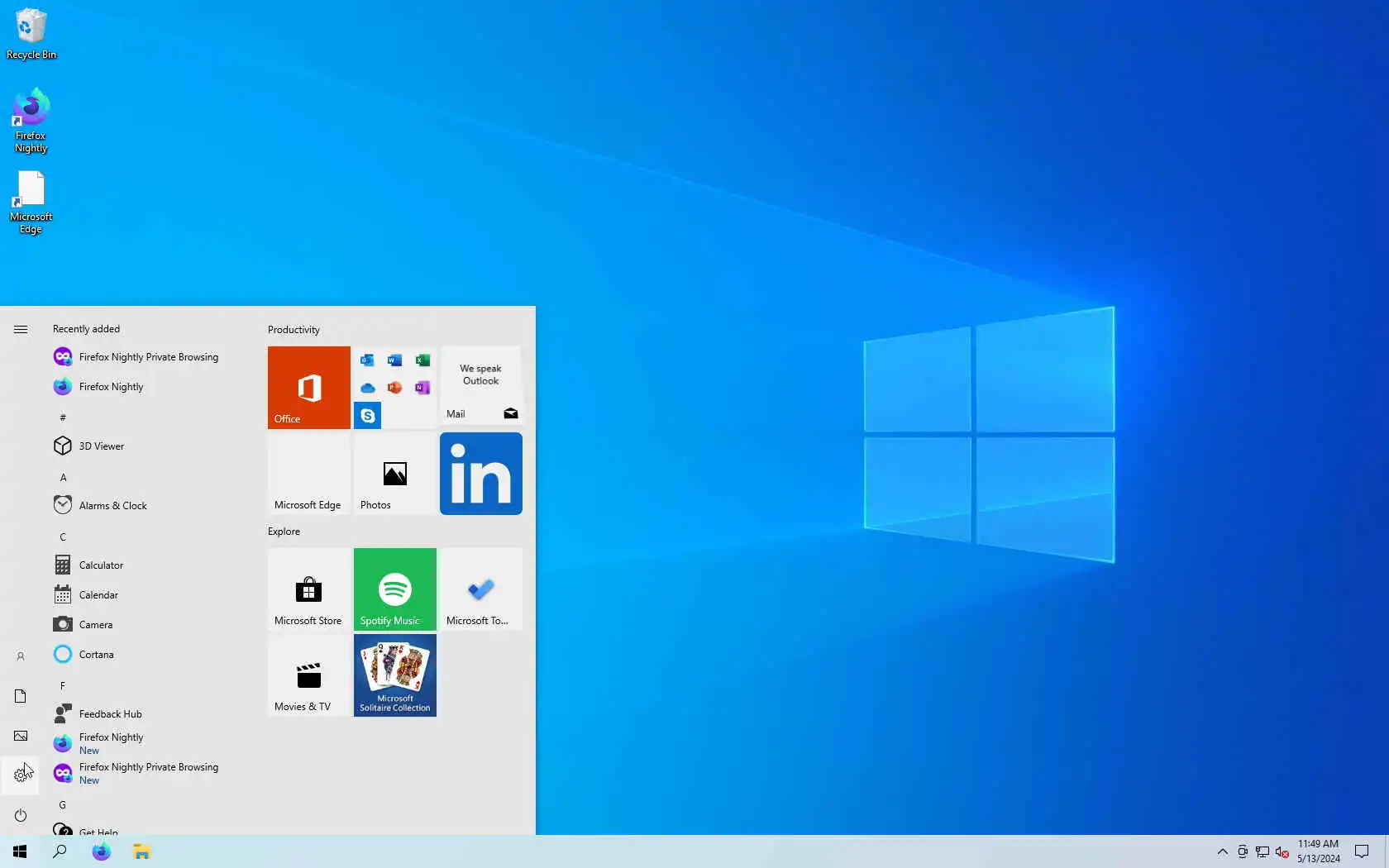The height and width of the screenshot is (868, 1389).
Task: Select the Microsoft Edge desktop shortcut
Action: (31, 203)
